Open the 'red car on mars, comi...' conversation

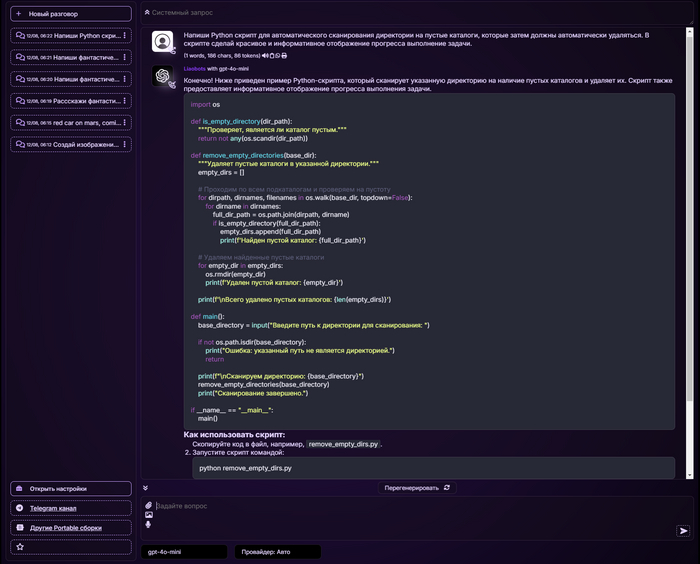pos(71,123)
